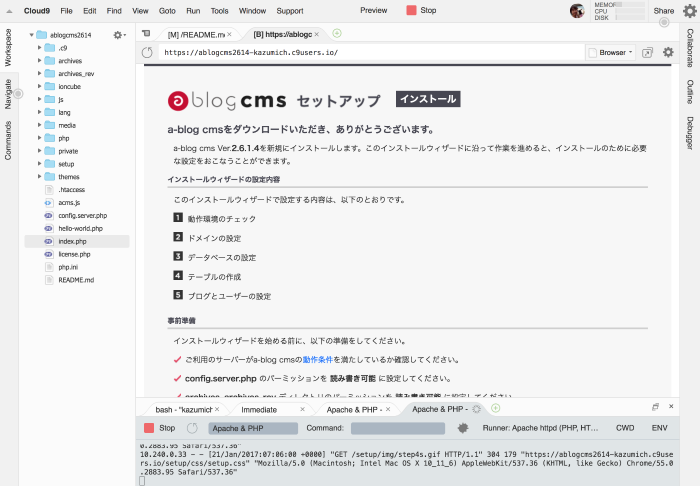Open the Edit menu

pyautogui.click(x=90, y=11)
